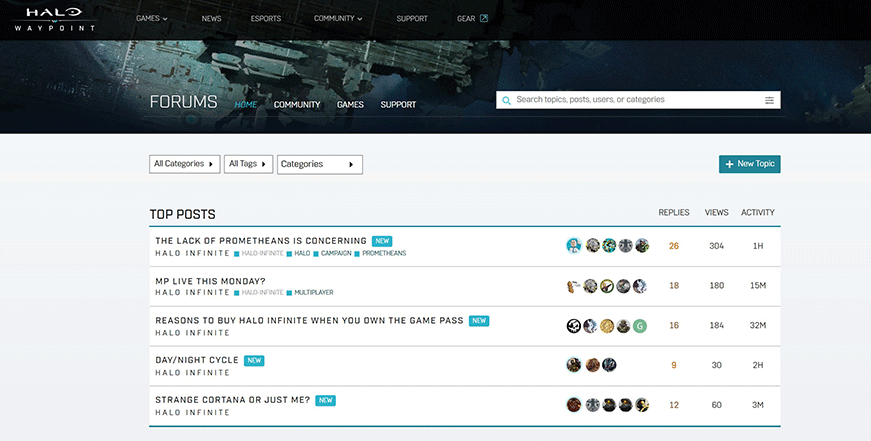Click NEW badge on Game Pass topic
This screenshot has height=441, width=871.
(479, 320)
